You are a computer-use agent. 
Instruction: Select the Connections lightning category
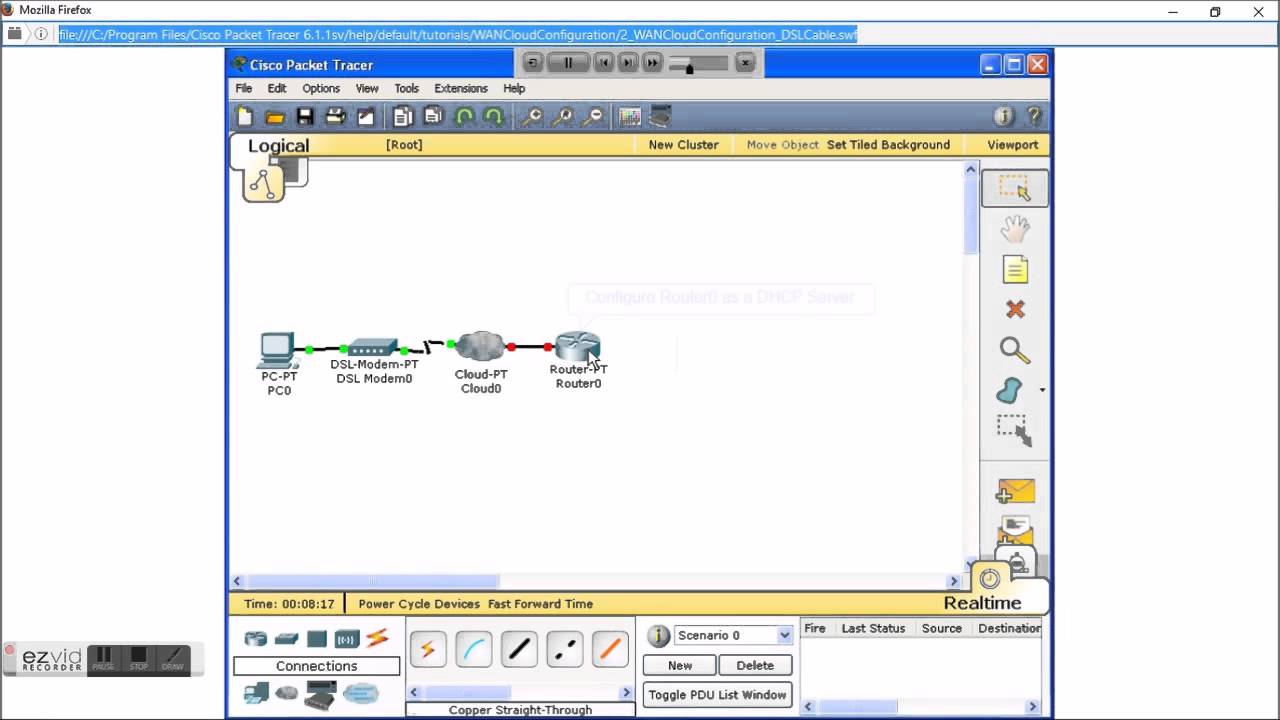point(377,638)
